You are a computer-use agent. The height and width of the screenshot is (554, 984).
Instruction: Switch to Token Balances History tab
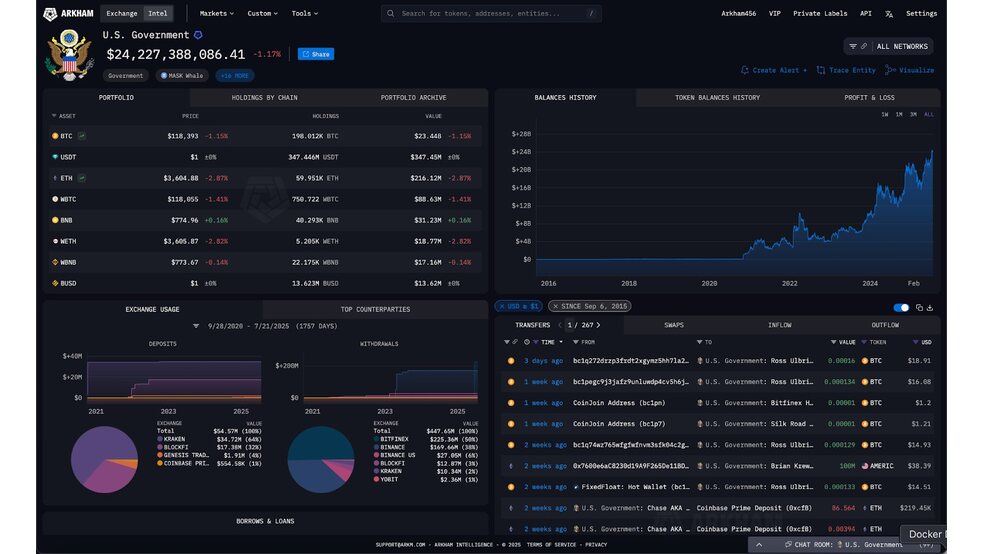point(717,98)
